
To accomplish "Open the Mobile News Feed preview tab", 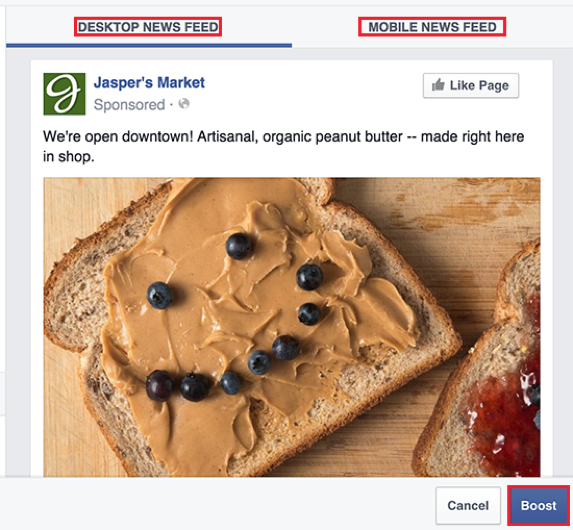I will pyautogui.click(x=432, y=27).
